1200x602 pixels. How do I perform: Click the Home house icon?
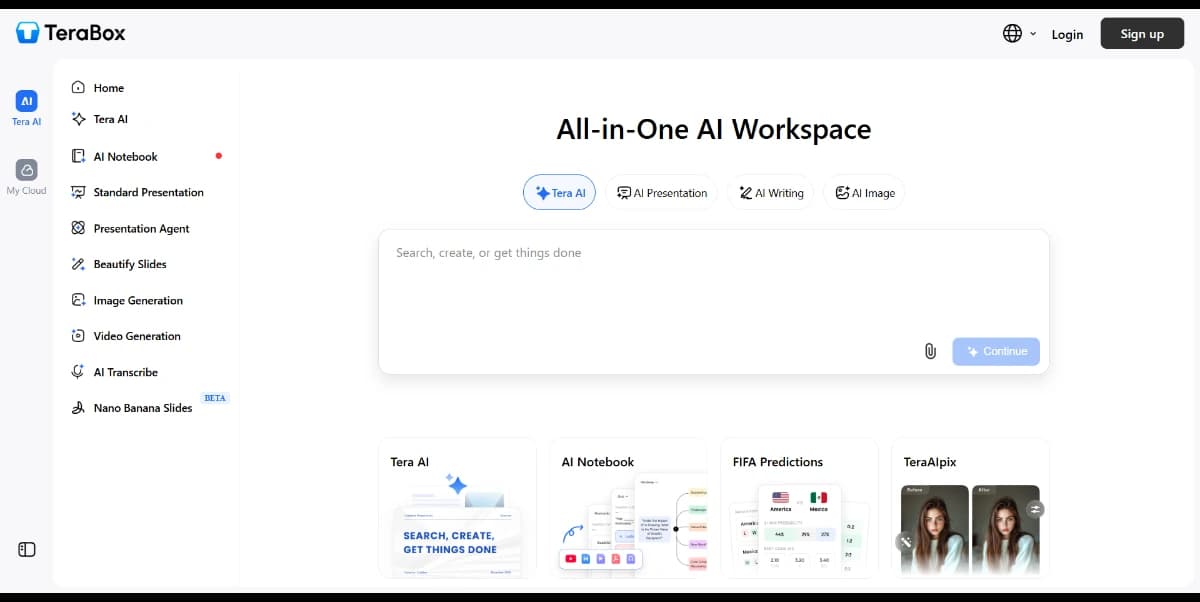coord(78,88)
